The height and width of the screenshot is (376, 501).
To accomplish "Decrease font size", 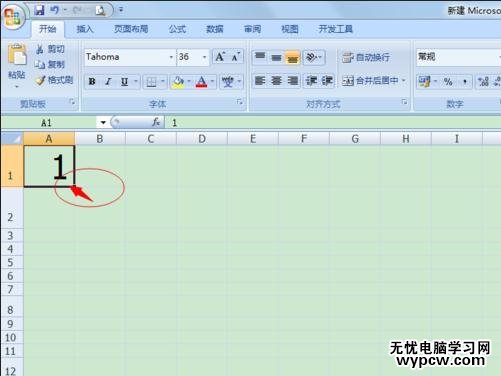I will point(236,57).
